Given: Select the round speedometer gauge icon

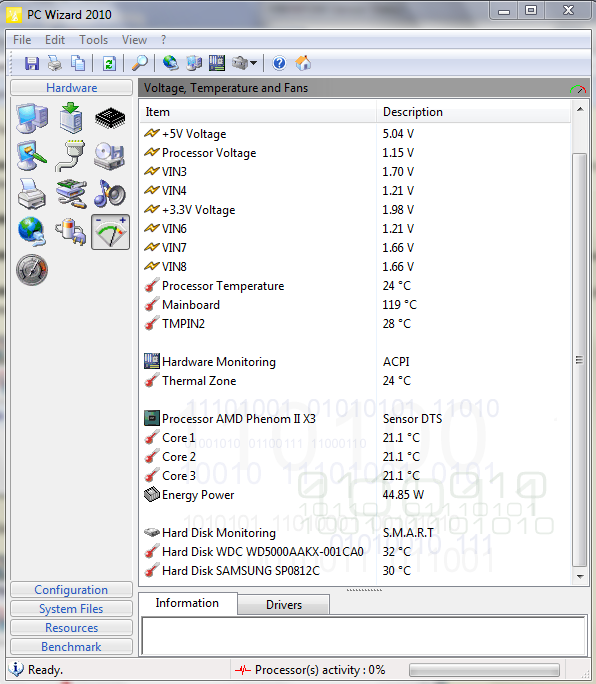Looking at the screenshot, I should pyautogui.click(x=32, y=270).
